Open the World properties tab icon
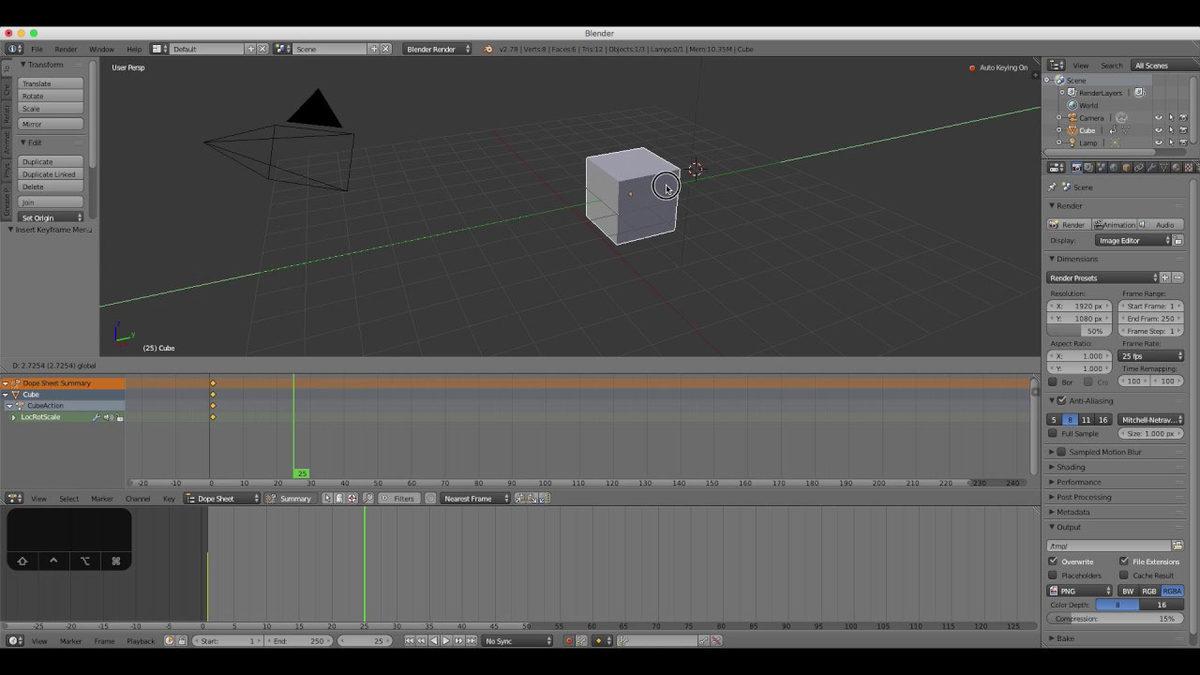The height and width of the screenshot is (675, 1200). pos(1113,170)
